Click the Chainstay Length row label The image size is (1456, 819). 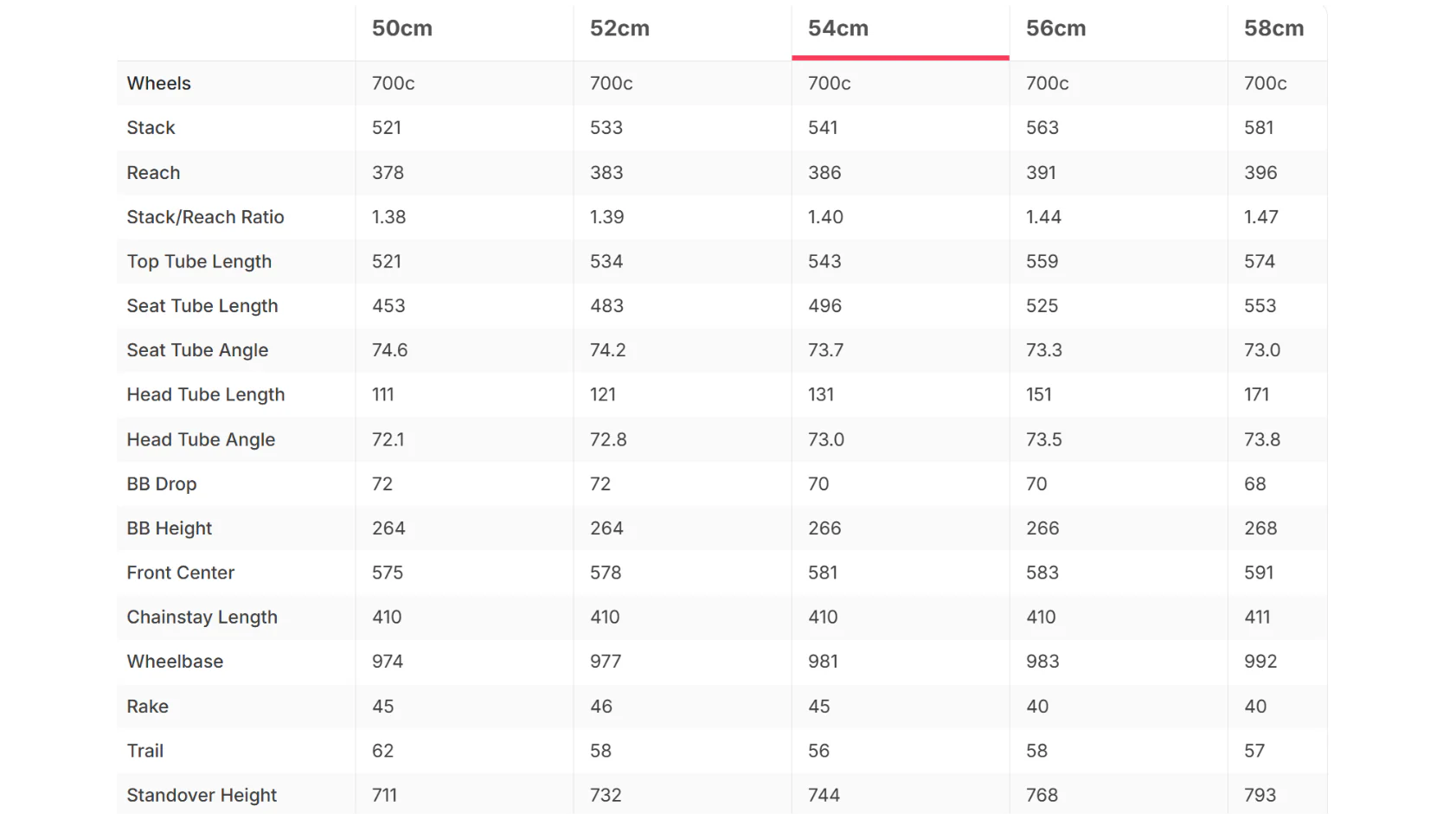pos(202,617)
